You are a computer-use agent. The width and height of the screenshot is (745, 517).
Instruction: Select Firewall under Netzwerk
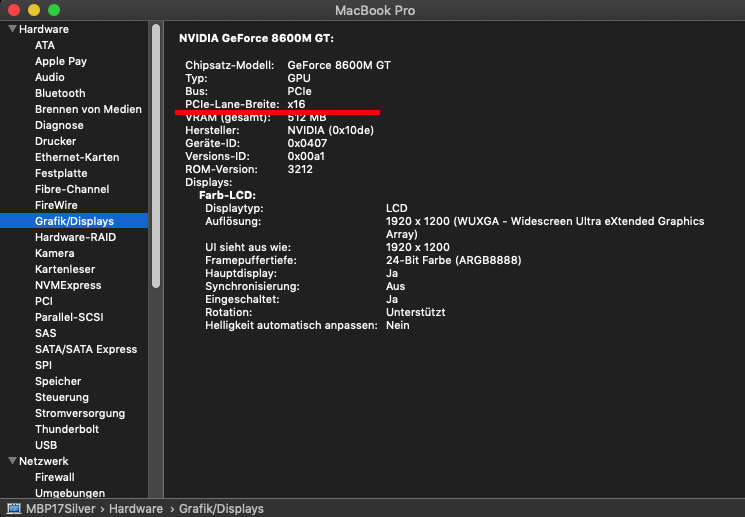pos(55,477)
